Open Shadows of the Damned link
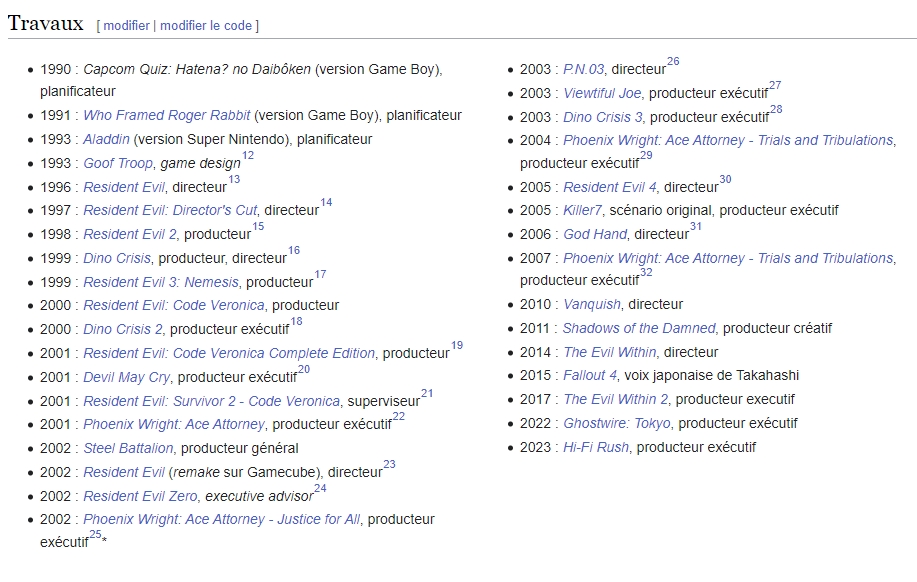 point(639,328)
